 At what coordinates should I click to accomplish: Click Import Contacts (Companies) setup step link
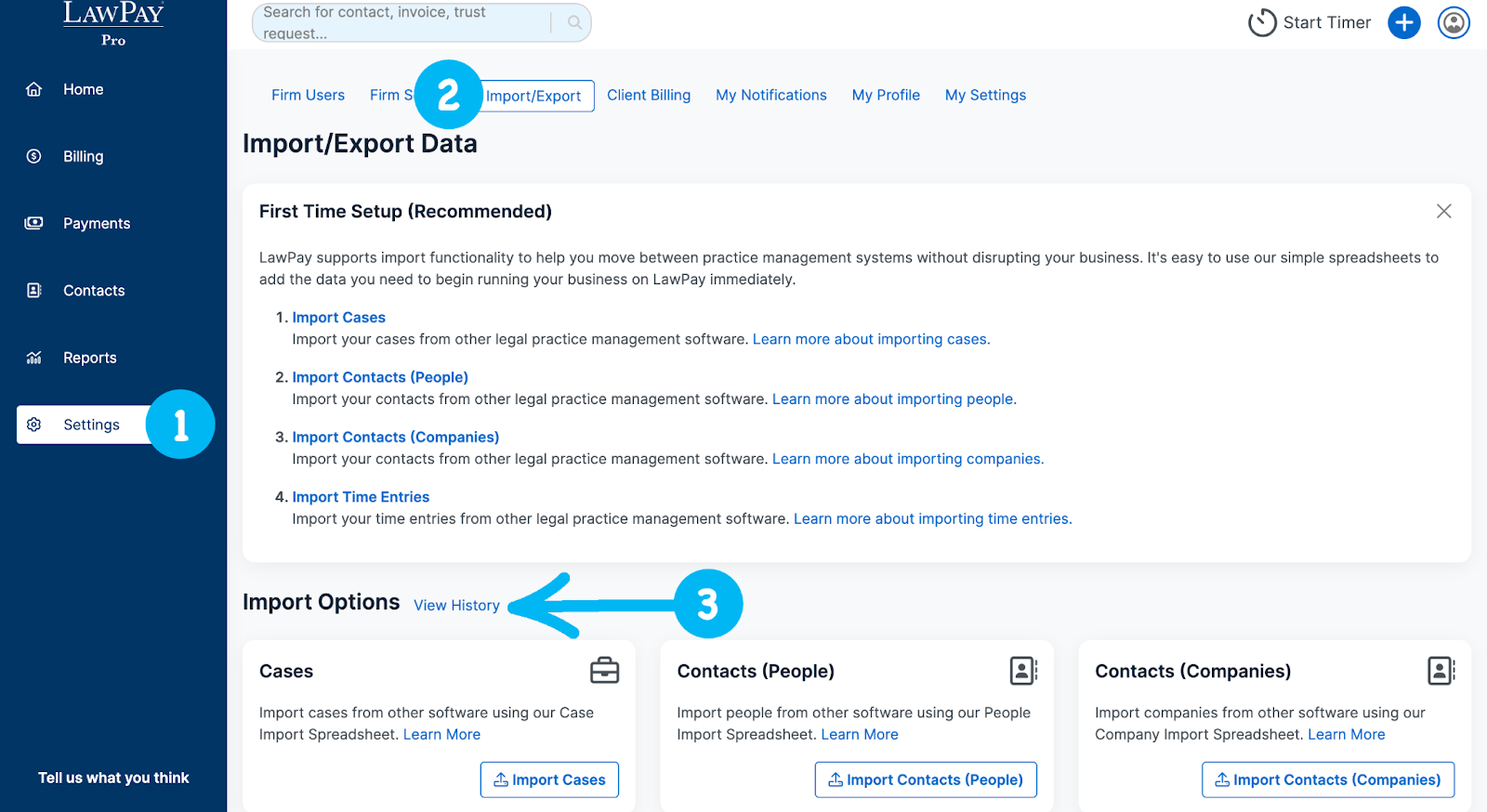tap(396, 437)
